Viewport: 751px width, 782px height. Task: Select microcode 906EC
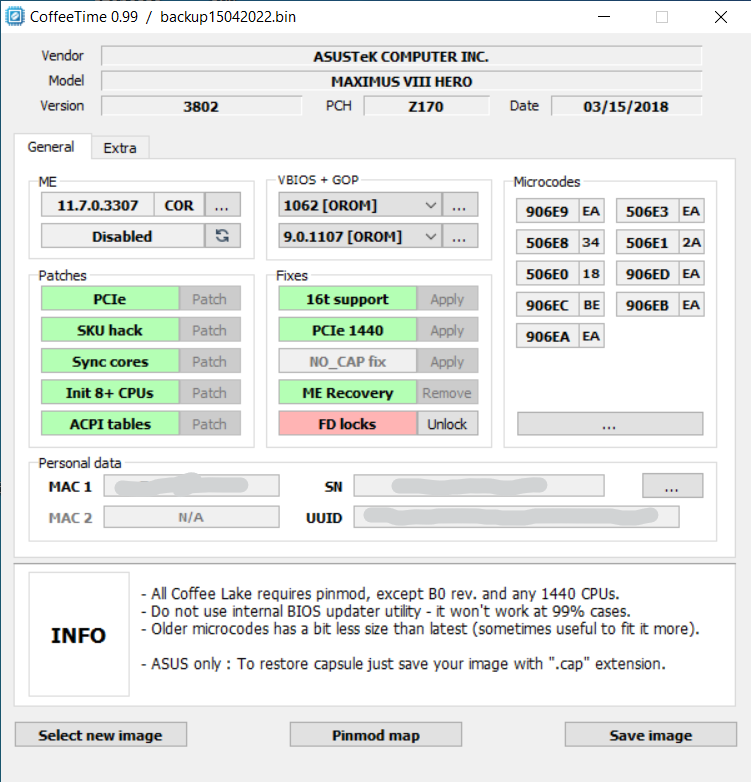(547, 305)
